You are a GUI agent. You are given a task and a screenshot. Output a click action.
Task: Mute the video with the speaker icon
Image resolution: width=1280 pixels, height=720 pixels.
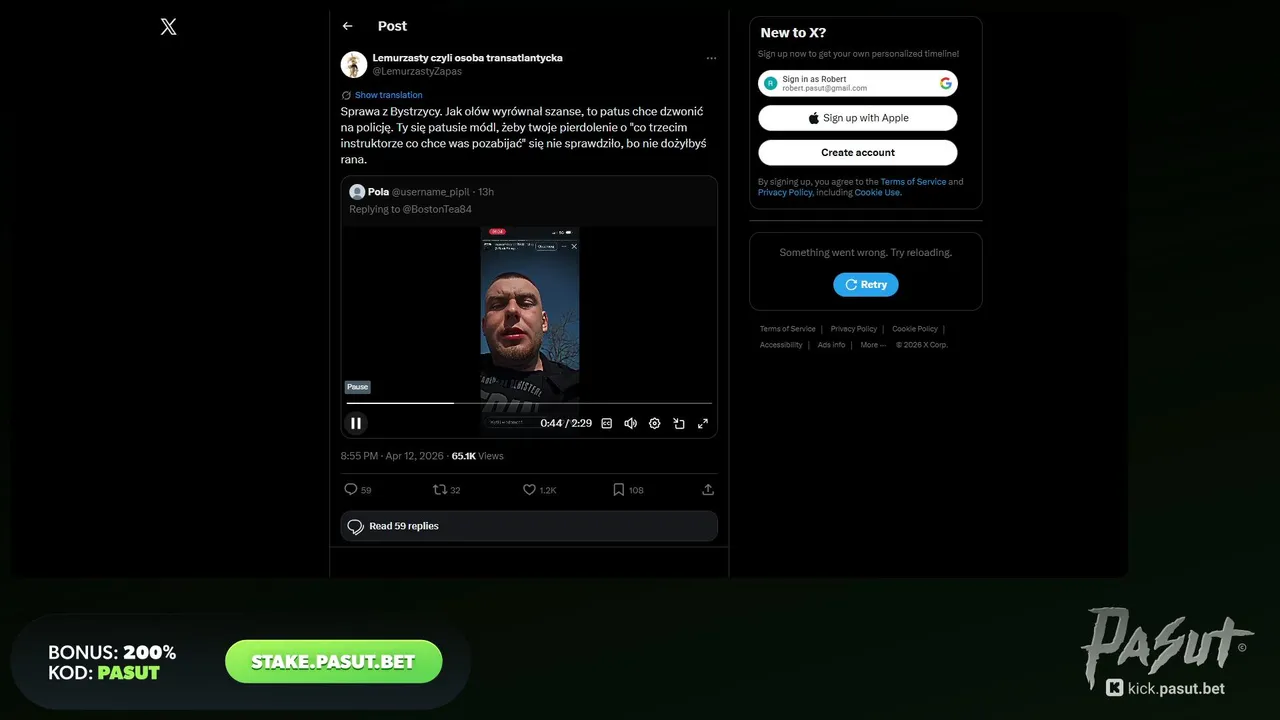(631, 424)
